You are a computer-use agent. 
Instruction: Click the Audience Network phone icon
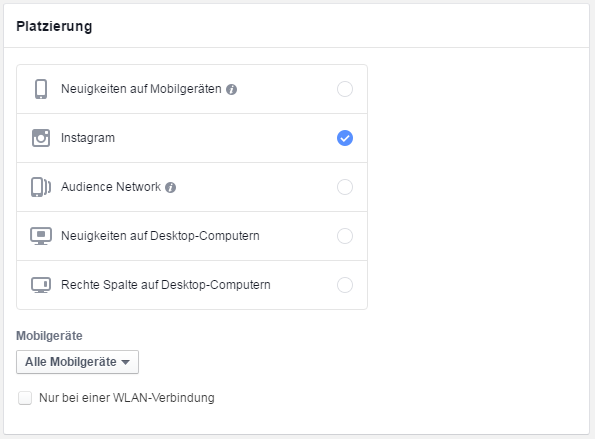click(x=41, y=187)
